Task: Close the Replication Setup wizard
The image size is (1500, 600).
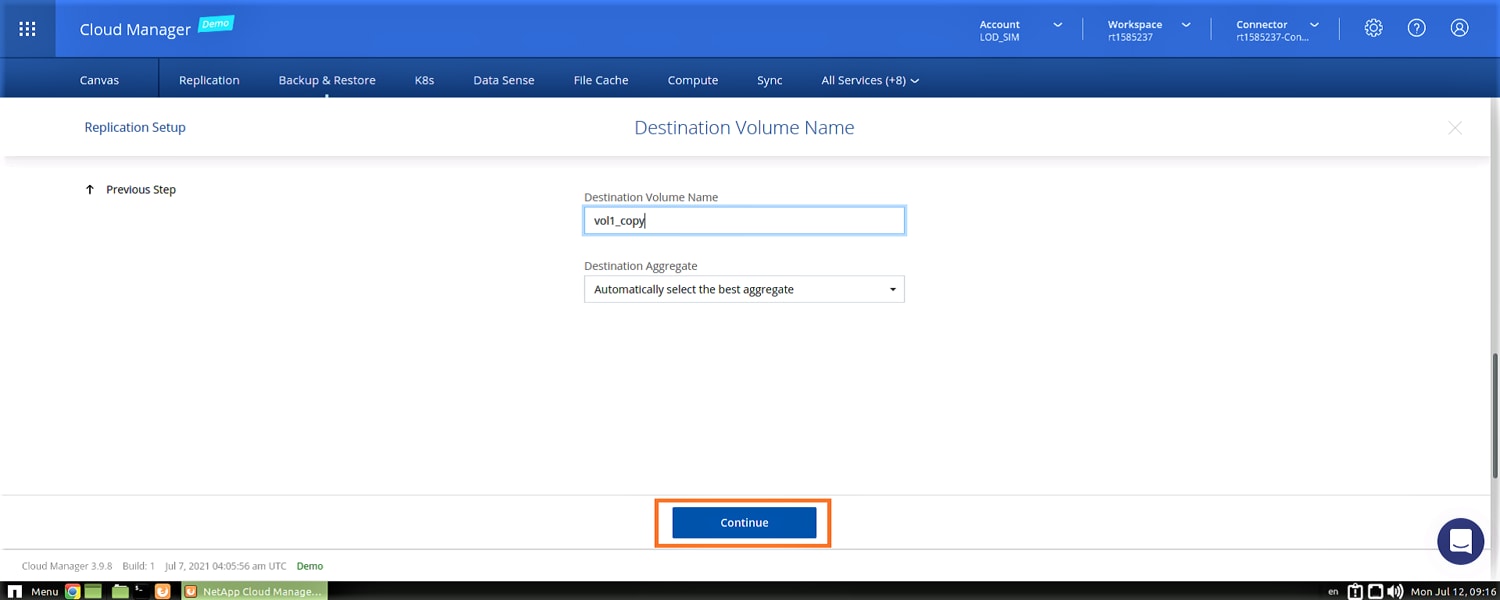Action: coord(1455,128)
